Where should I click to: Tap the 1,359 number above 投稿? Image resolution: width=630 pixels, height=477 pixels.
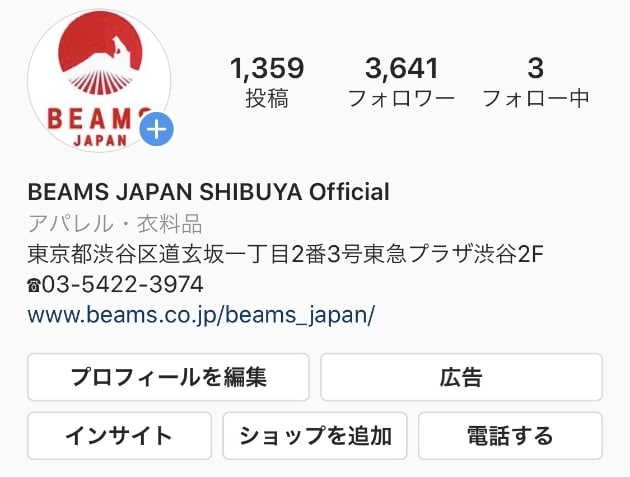pos(267,68)
